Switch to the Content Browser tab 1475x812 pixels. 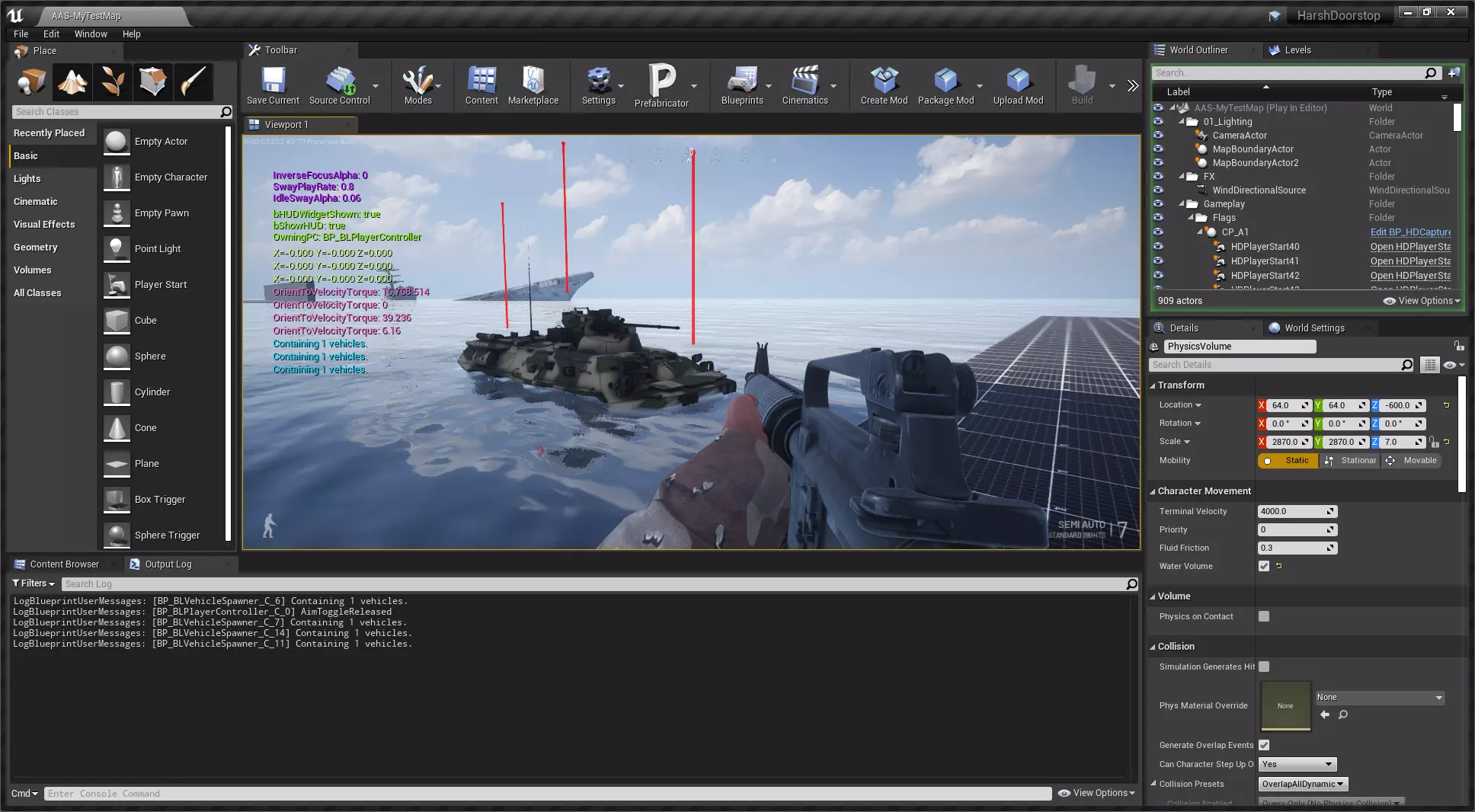tap(64, 564)
